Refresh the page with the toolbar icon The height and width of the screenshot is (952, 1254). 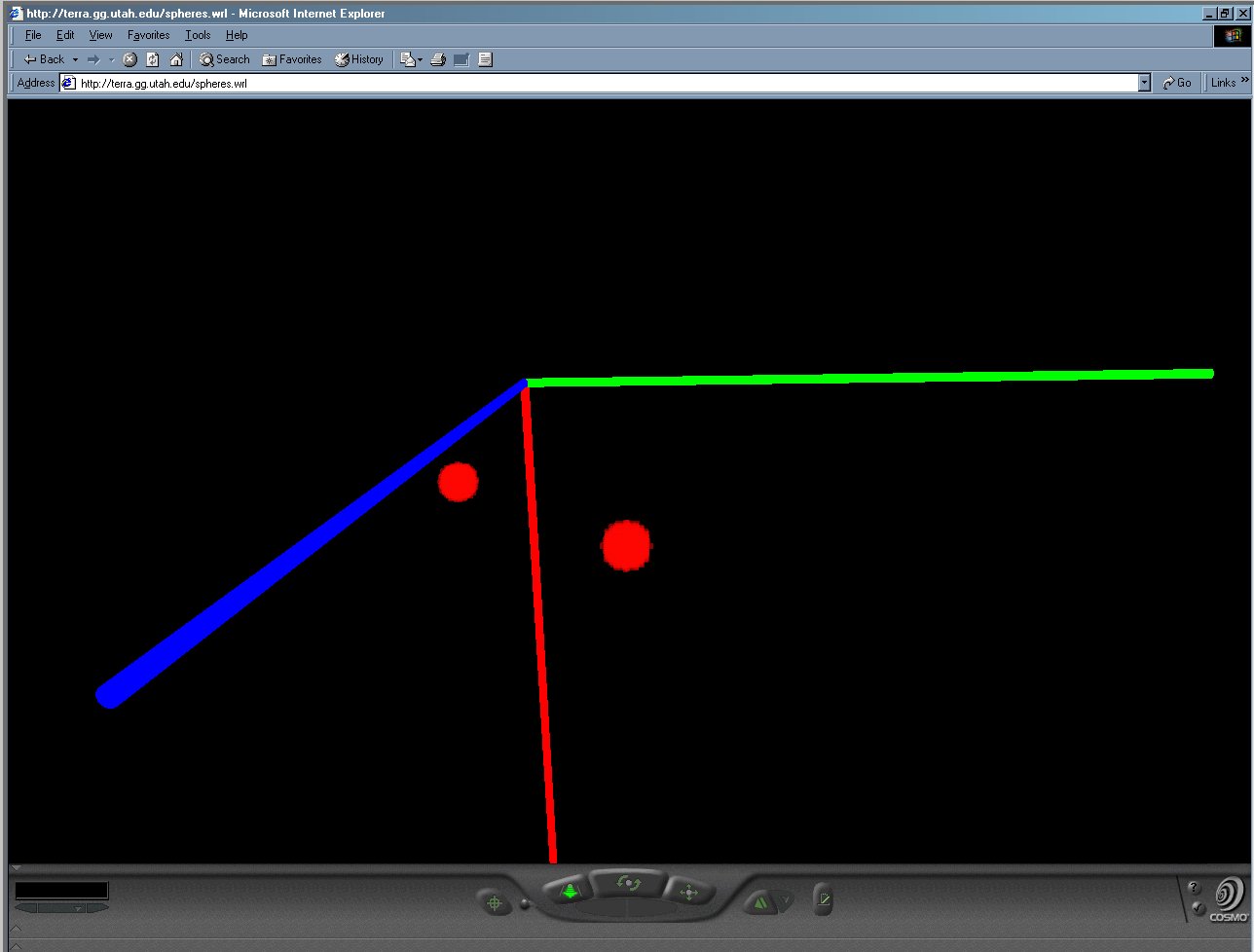pos(153,59)
